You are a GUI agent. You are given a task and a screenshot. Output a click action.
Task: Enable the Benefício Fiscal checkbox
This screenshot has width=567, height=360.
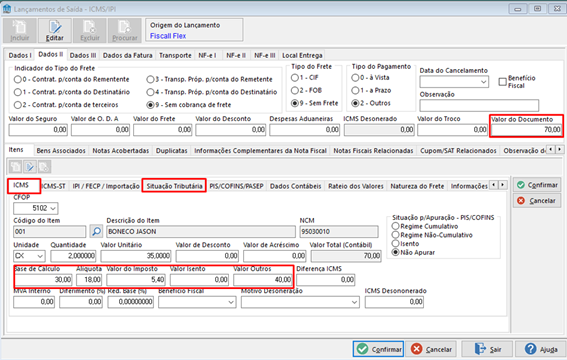502,82
